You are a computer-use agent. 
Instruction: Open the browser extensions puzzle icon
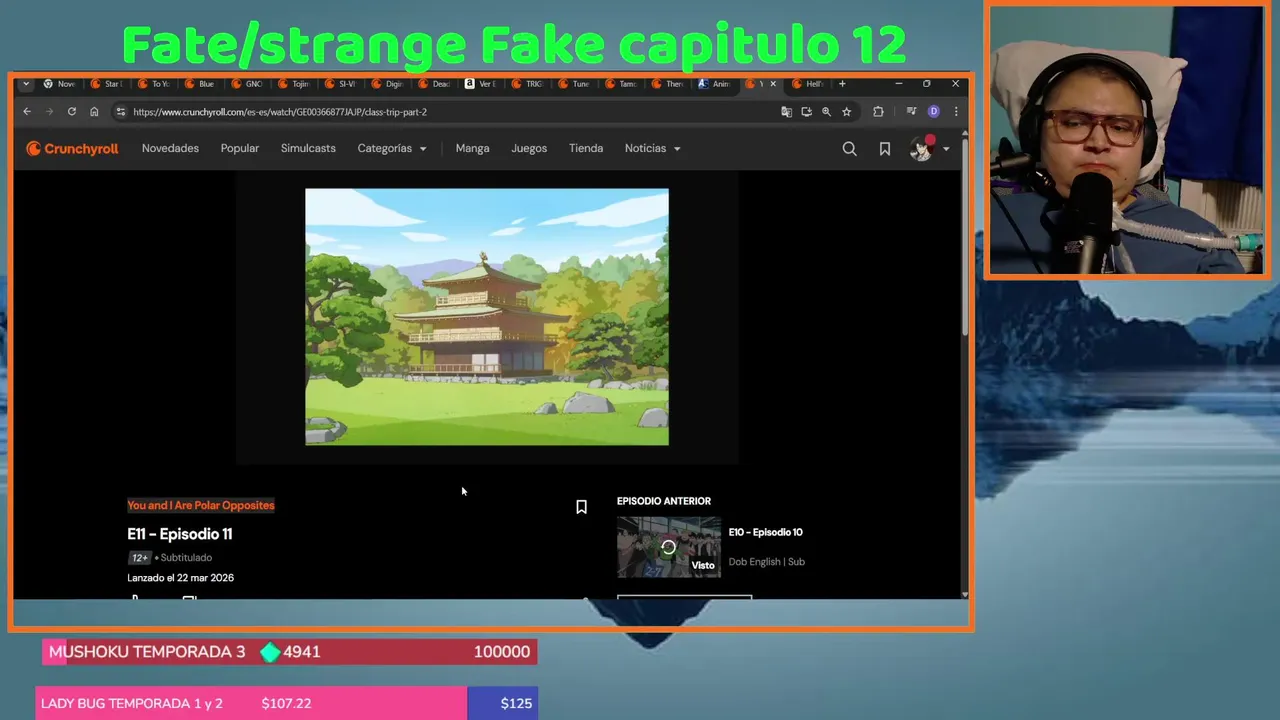click(878, 112)
